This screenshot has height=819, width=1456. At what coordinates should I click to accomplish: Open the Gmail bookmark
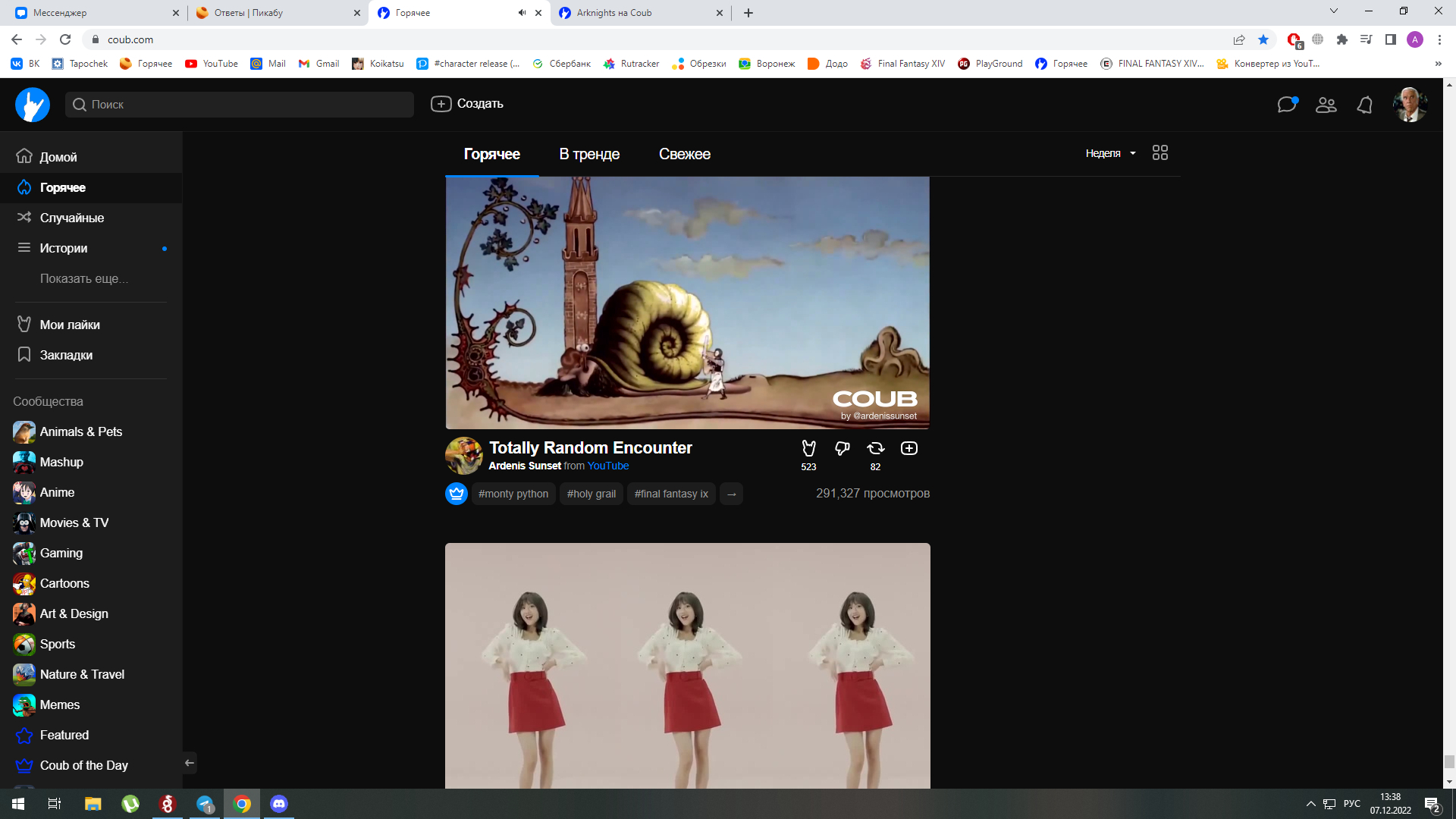[x=318, y=64]
